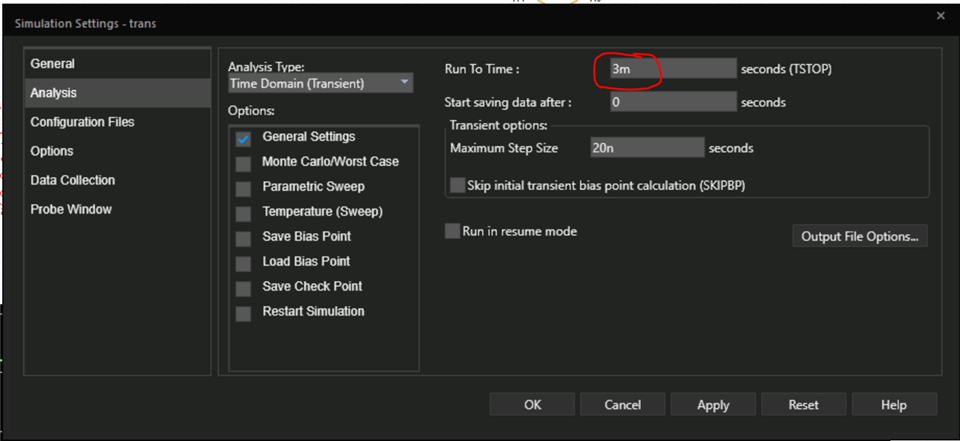Enable Monte Carlo/Worst Case option
The height and width of the screenshot is (441, 960).
(x=244, y=163)
